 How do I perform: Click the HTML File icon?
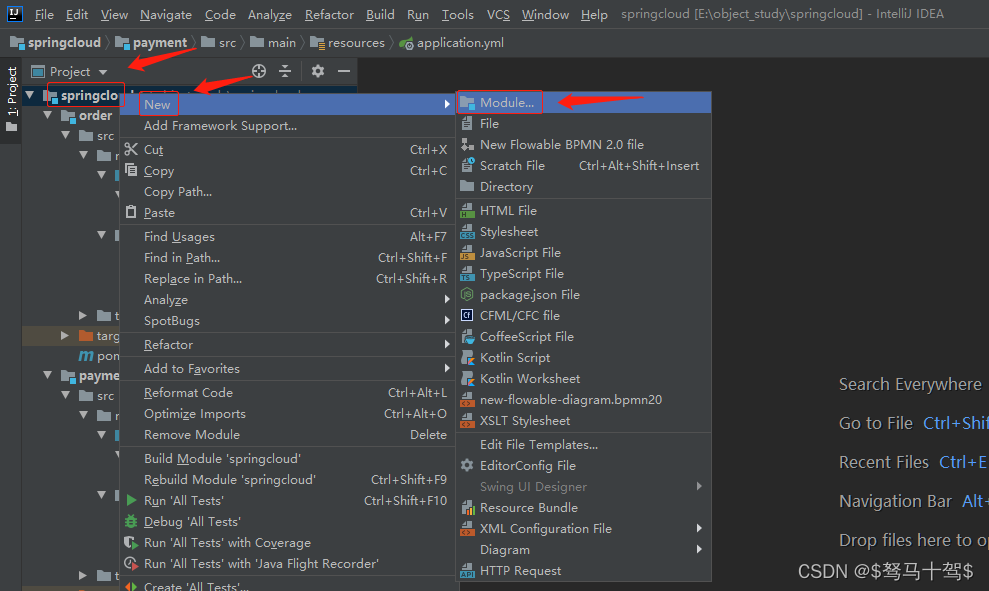pos(467,211)
